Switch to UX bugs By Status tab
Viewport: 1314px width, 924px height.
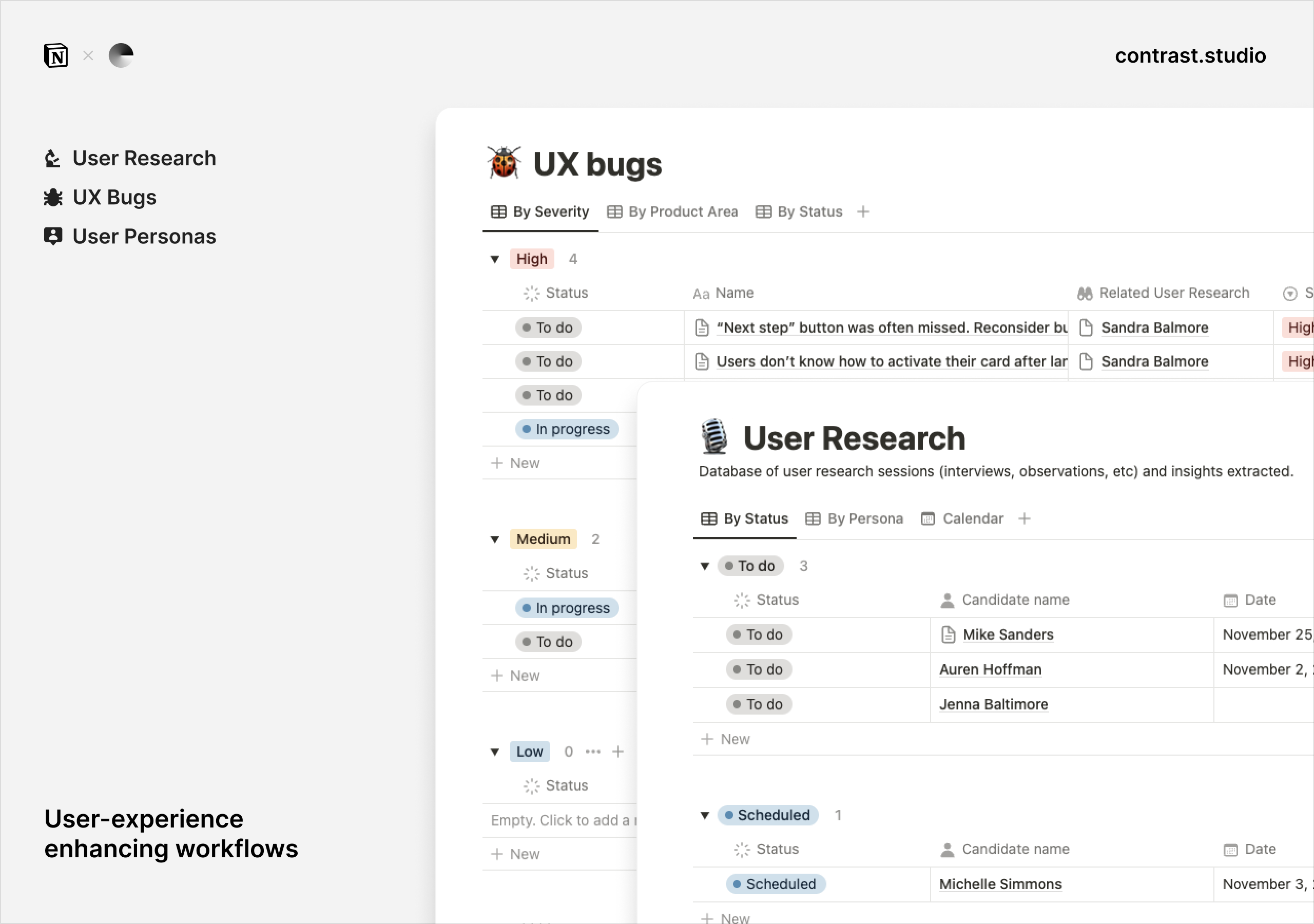799,212
